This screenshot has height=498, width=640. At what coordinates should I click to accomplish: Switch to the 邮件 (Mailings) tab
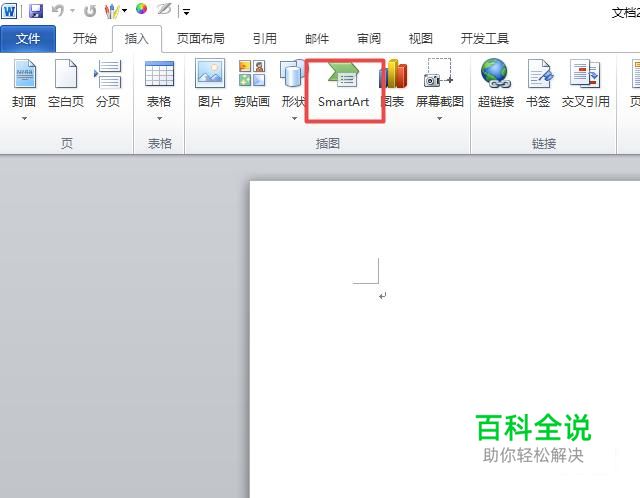click(317, 39)
